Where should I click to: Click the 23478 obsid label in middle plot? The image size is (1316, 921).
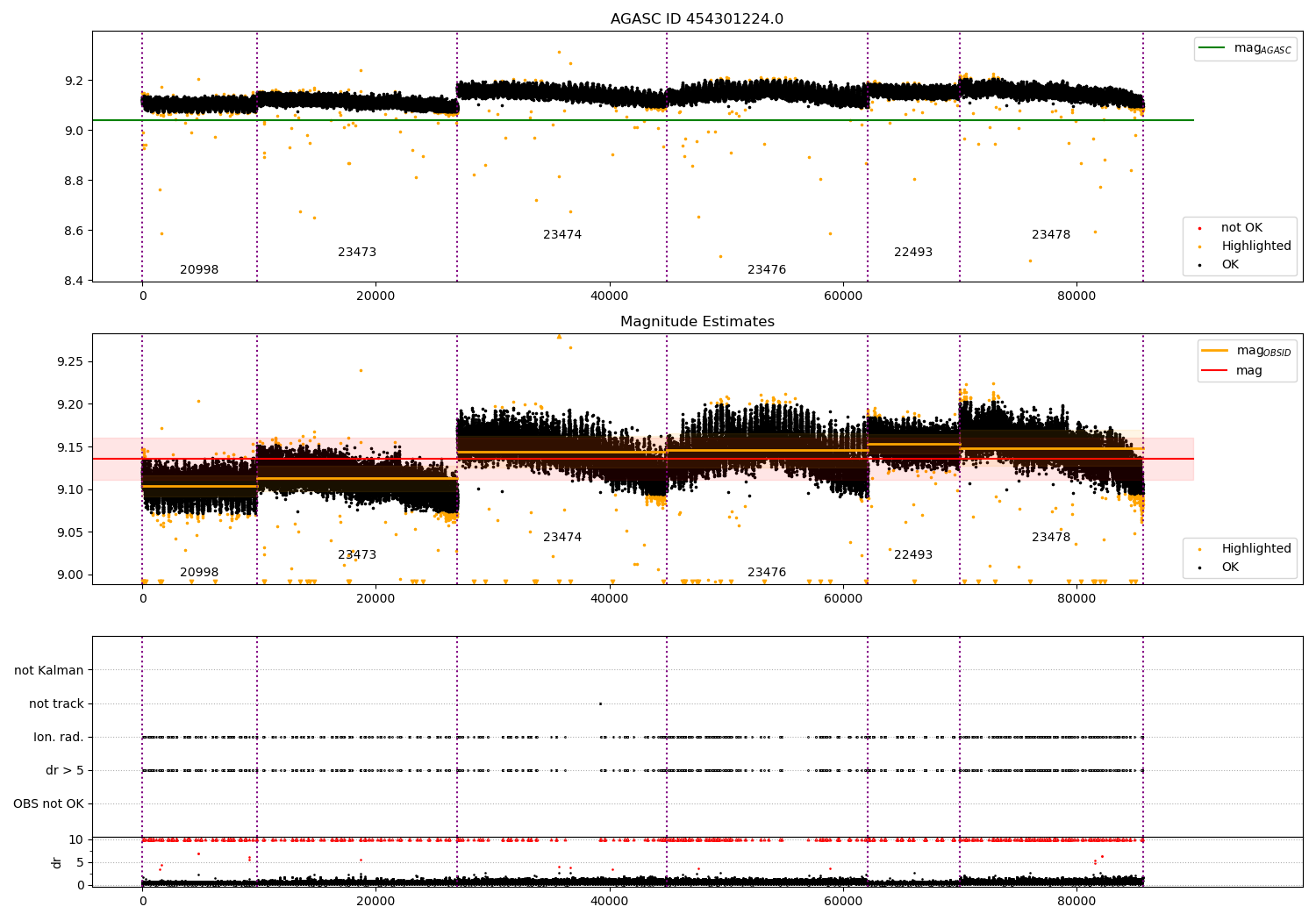click(1051, 538)
